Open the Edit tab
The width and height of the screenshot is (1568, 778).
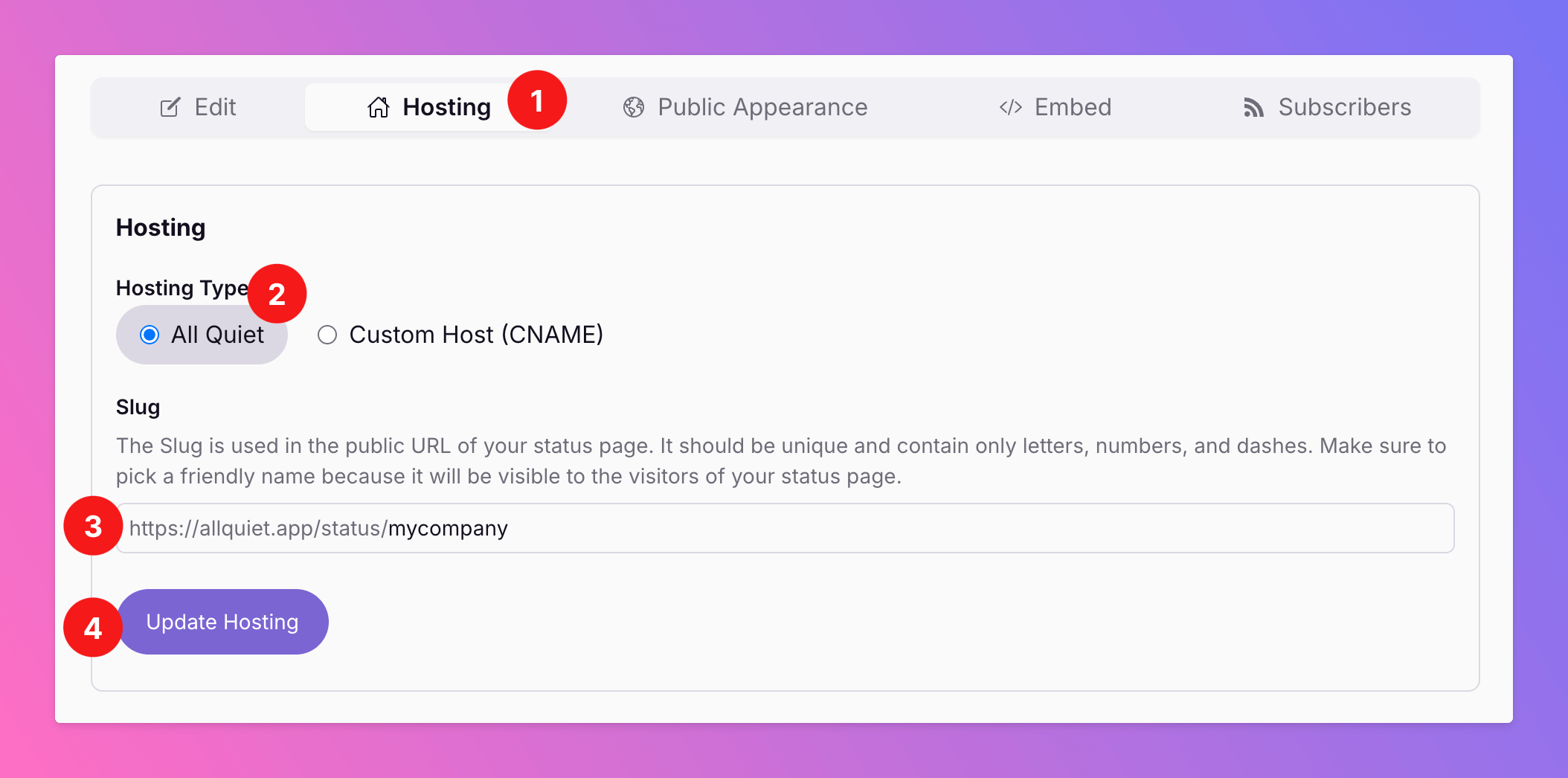point(198,107)
